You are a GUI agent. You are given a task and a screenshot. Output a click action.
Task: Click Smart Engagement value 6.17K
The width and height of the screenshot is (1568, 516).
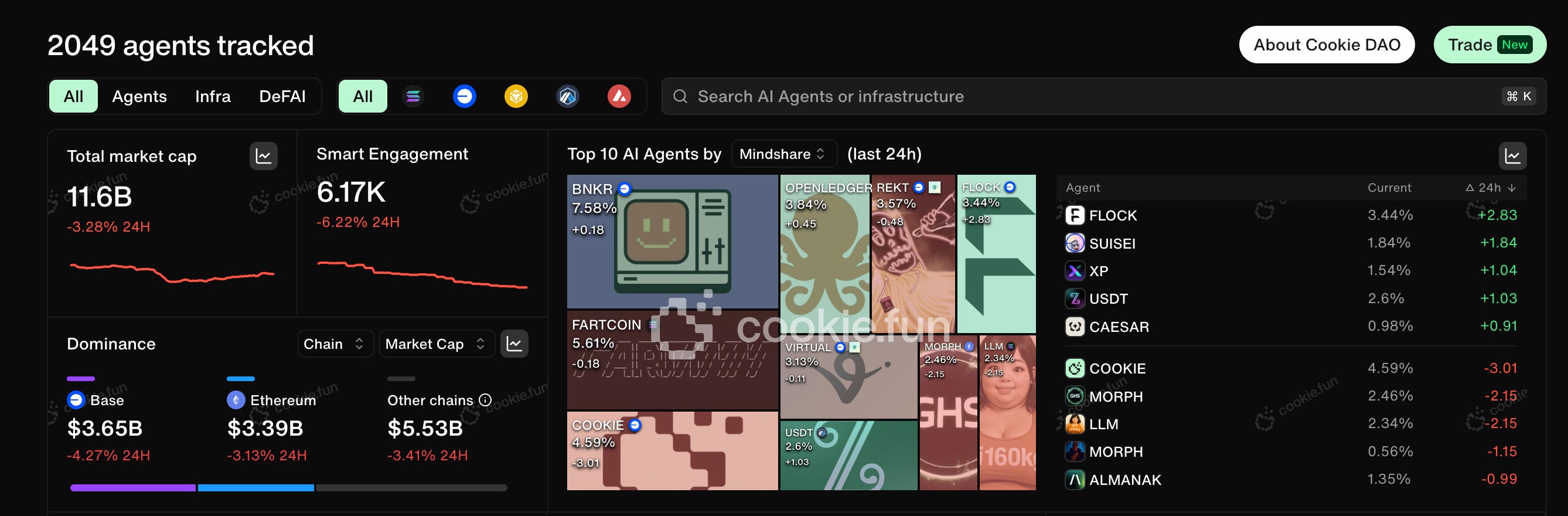pyautogui.click(x=351, y=192)
